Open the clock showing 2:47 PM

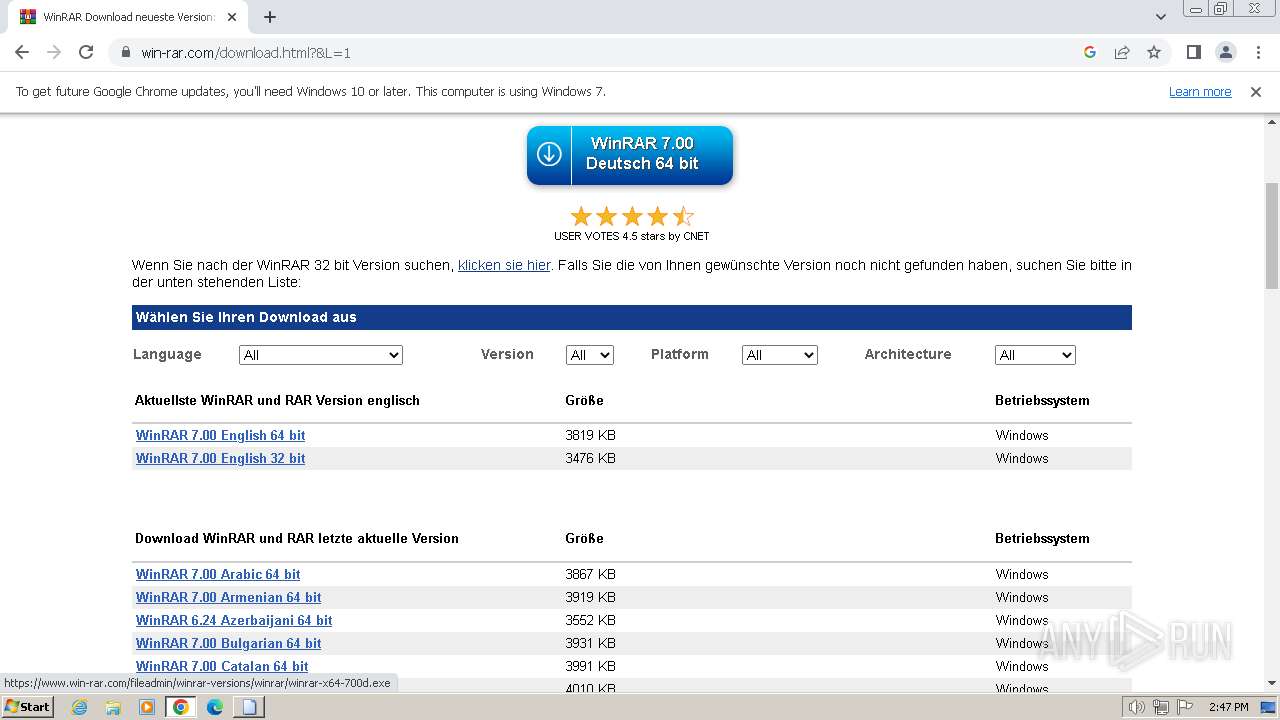click(1228, 707)
